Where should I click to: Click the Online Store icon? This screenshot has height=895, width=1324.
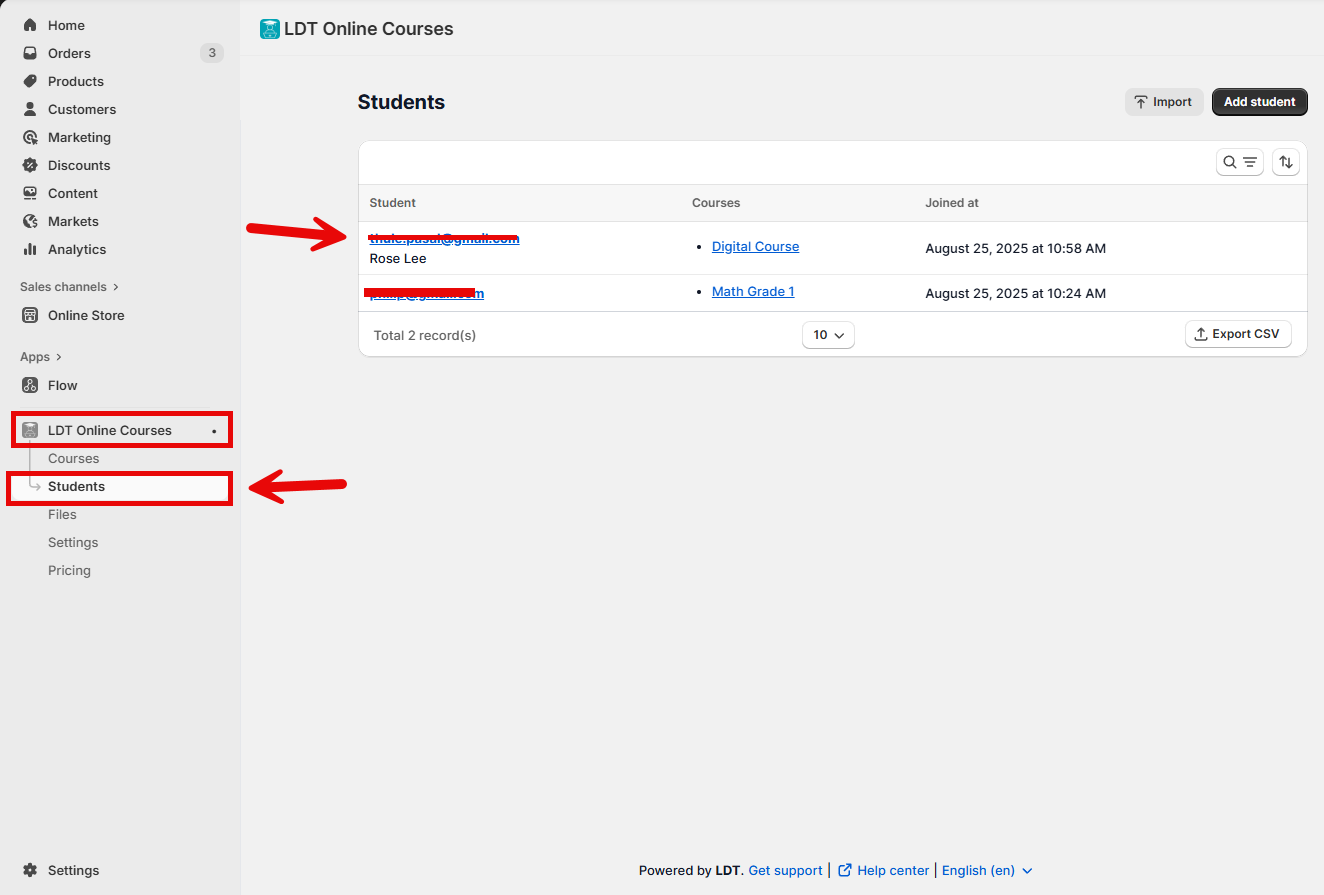(x=30, y=315)
